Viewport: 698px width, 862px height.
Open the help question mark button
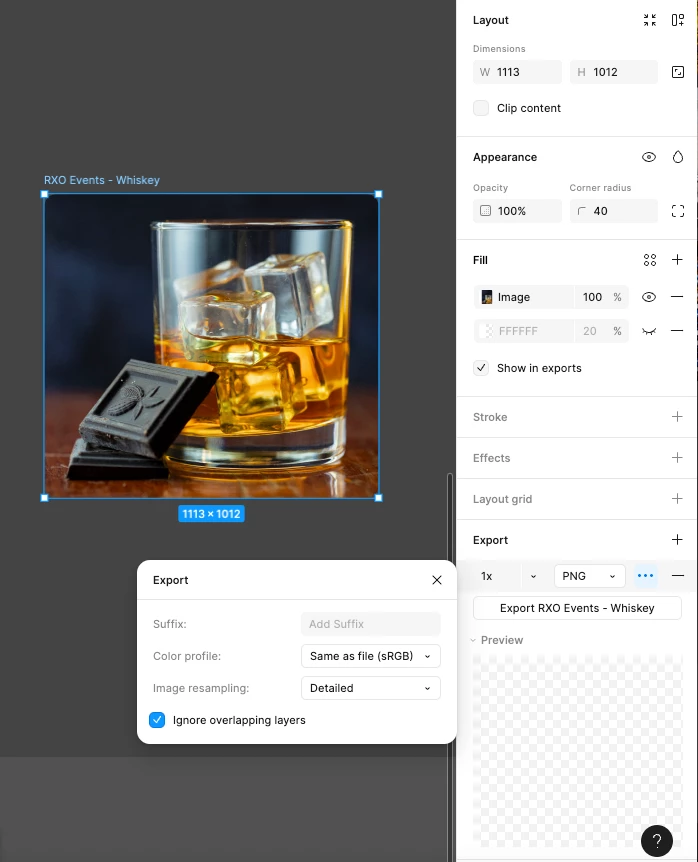pos(657,841)
